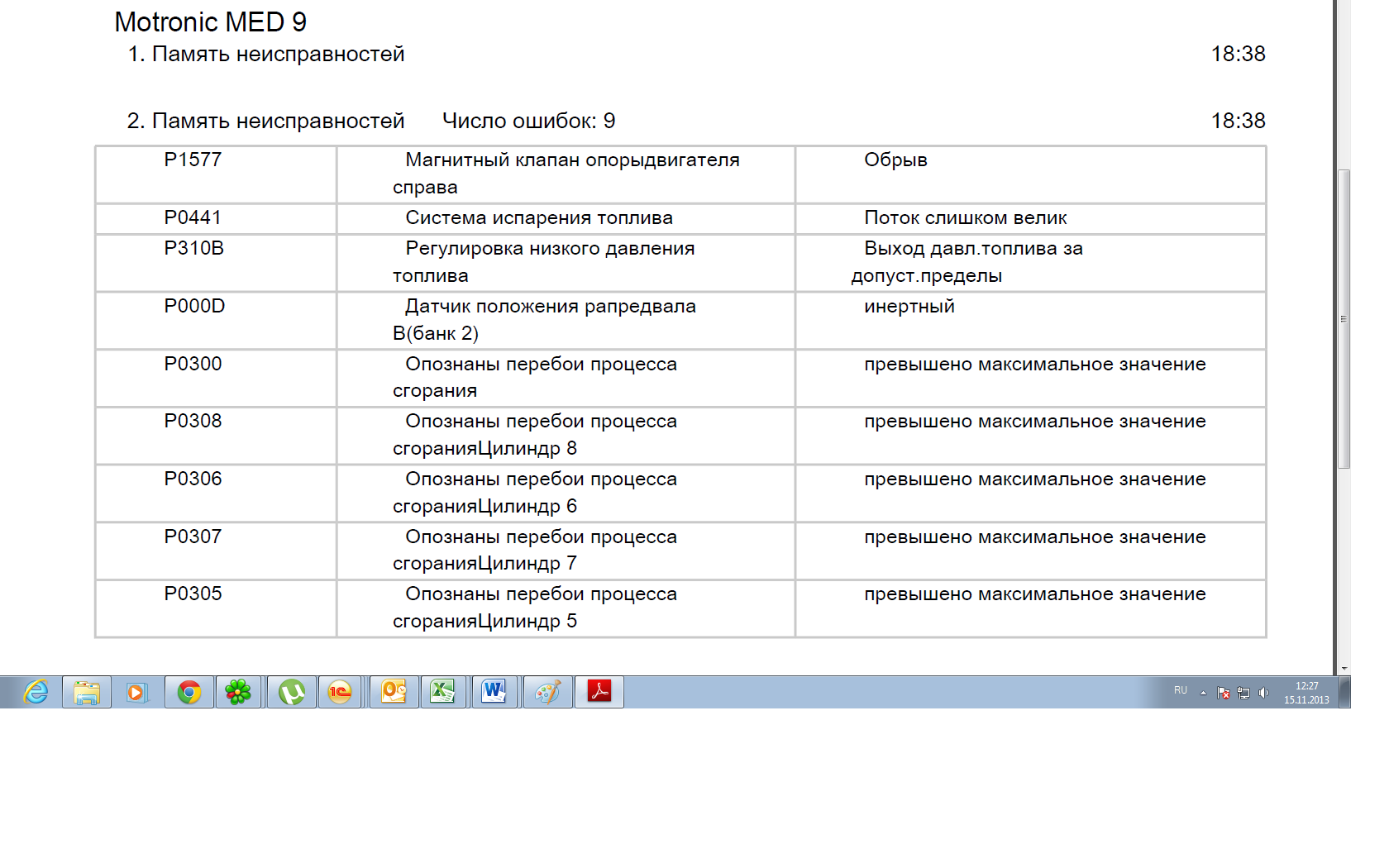
Task: Click 'Поток слишком велик' status cell
Action: click(1031, 218)
